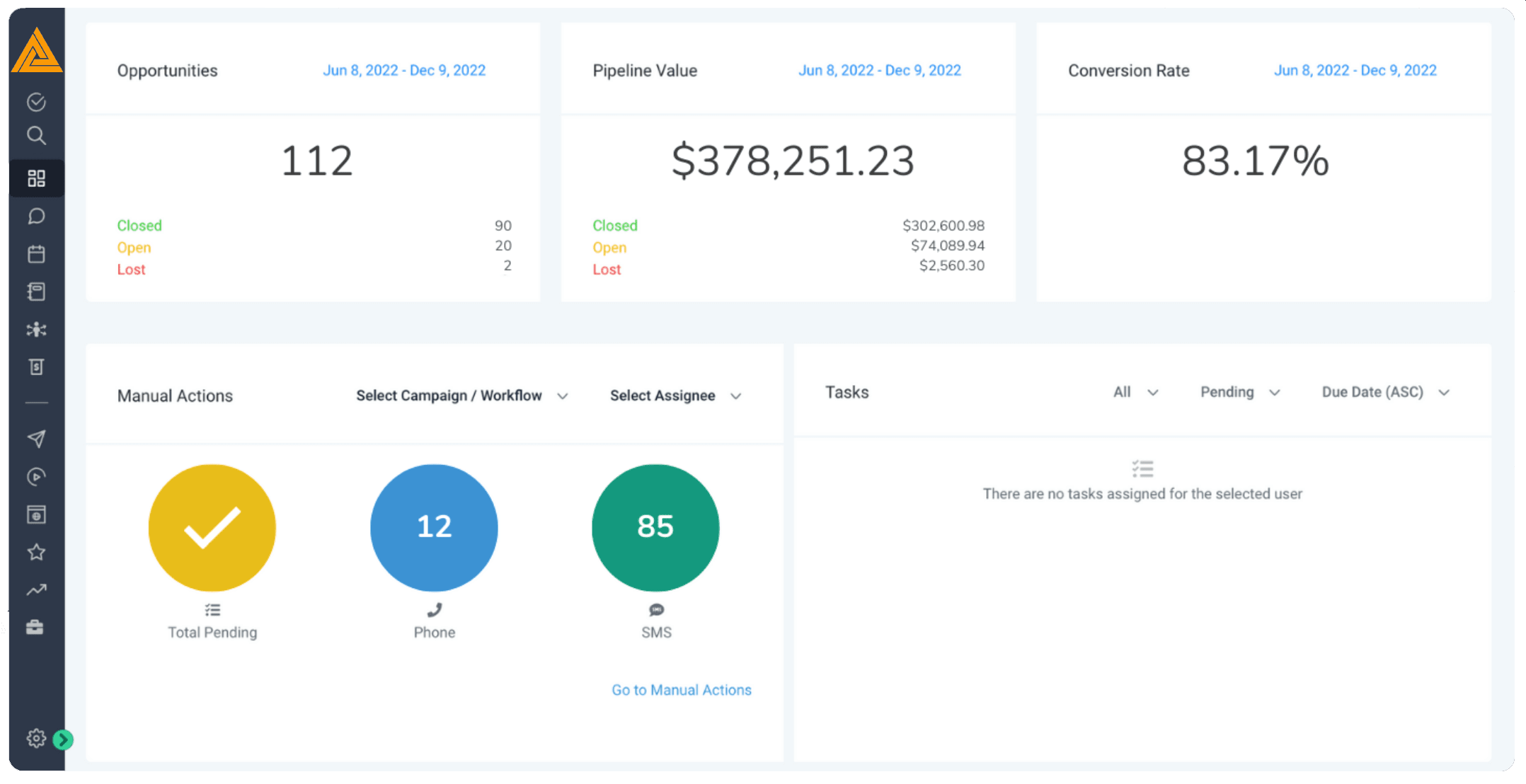1526x784 pixels.
Task: Click the paper plane marketing icon
Action: [x=36, y=439]
